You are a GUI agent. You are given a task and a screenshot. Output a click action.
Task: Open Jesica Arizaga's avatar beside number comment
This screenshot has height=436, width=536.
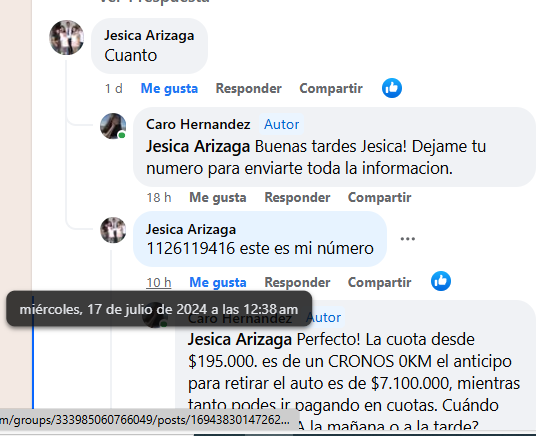click(x=113, y=230)
